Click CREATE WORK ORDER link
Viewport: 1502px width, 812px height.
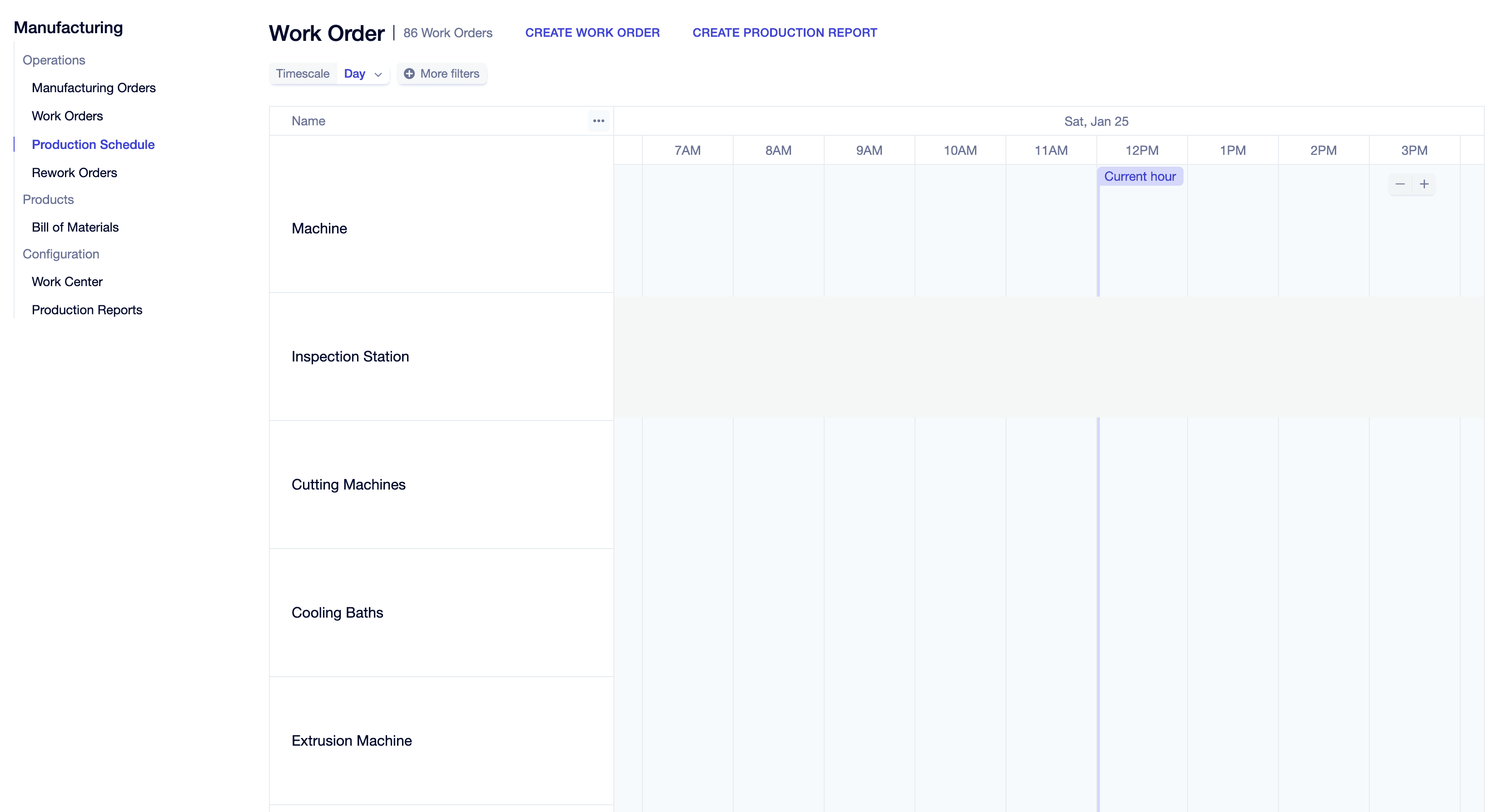point(592,33)
